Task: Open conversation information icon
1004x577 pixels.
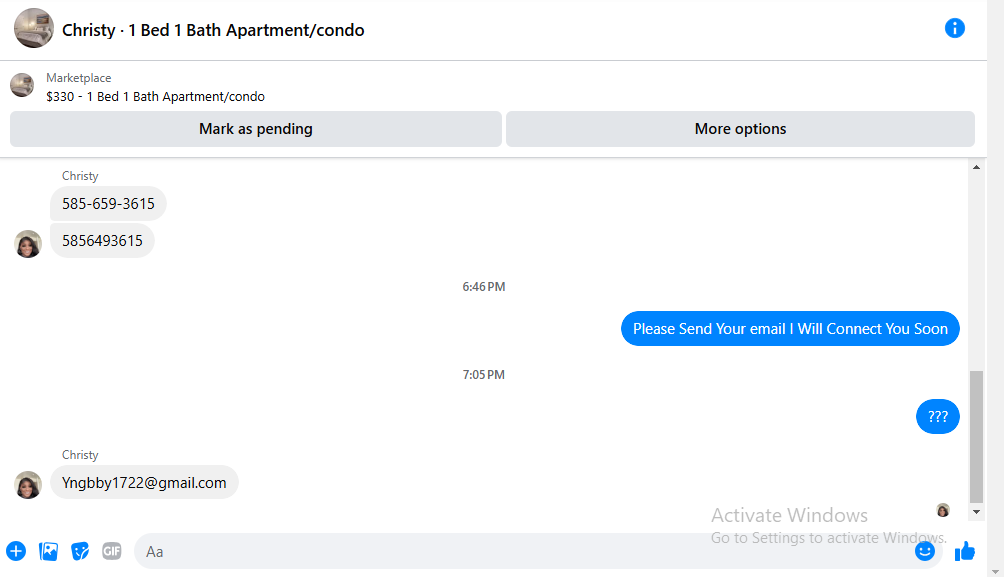Action: [954, 28]
